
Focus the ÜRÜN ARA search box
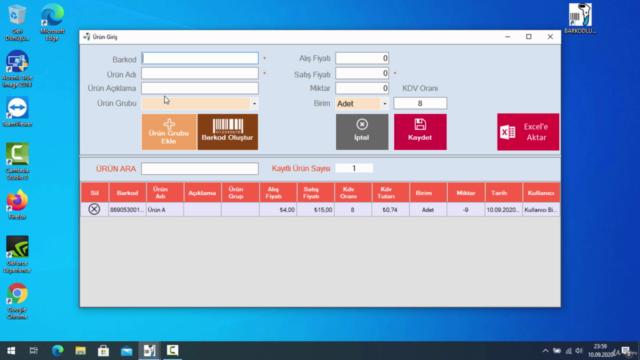(x=200, y=169)
